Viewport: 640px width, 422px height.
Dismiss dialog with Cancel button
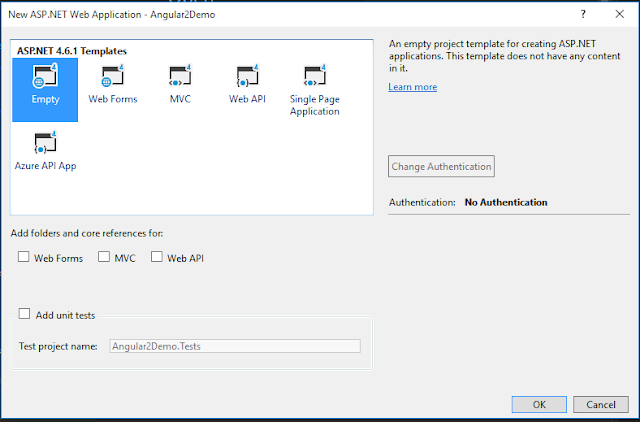601,404
